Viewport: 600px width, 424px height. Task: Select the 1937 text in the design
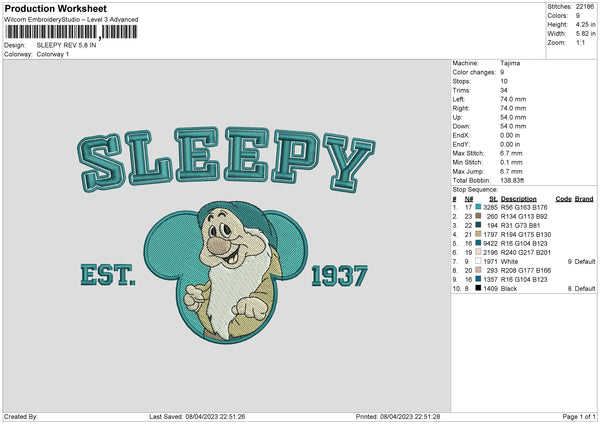tap(339, 276)
